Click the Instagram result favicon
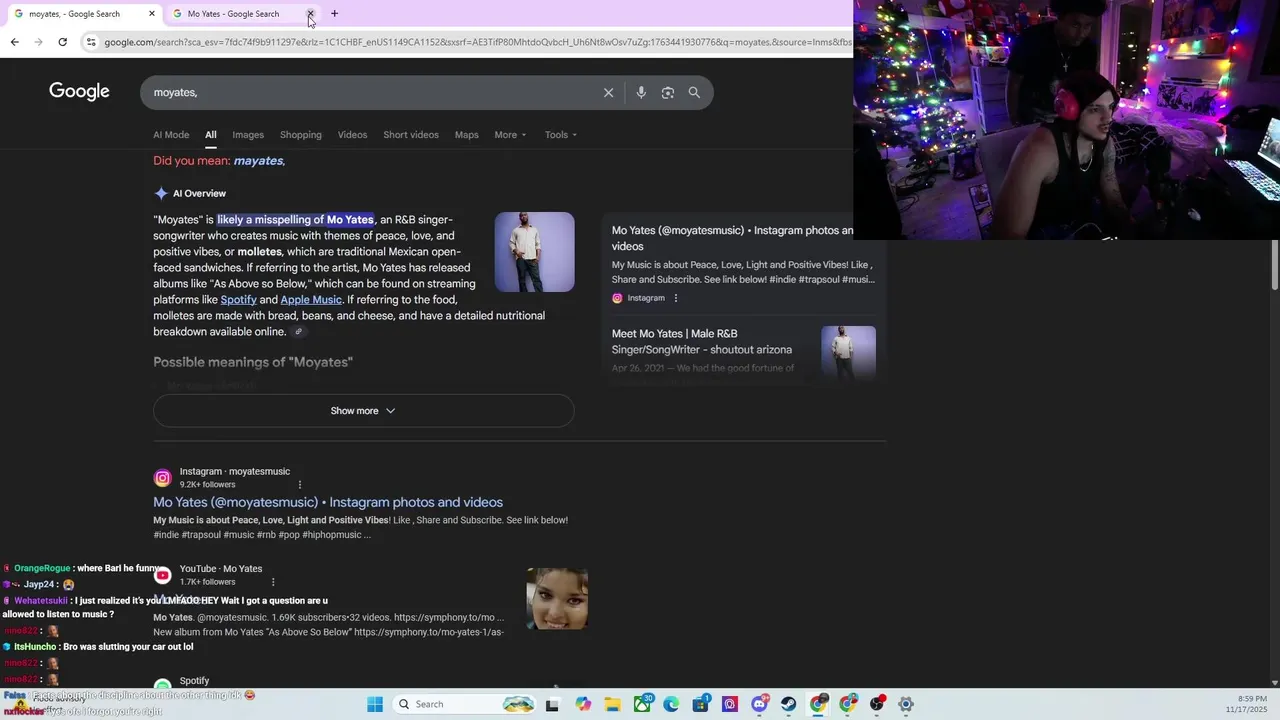This screenshot has height=720, width=1280. [162, 478]
